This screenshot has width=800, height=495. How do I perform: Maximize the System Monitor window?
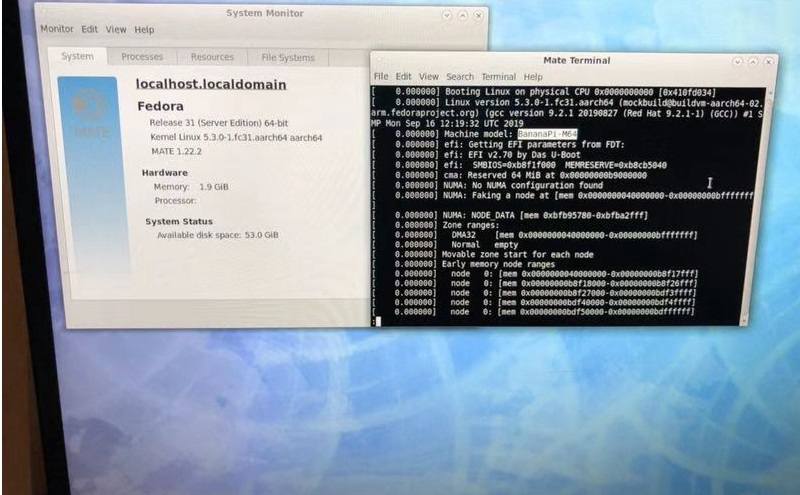click(x=463, y=15)
